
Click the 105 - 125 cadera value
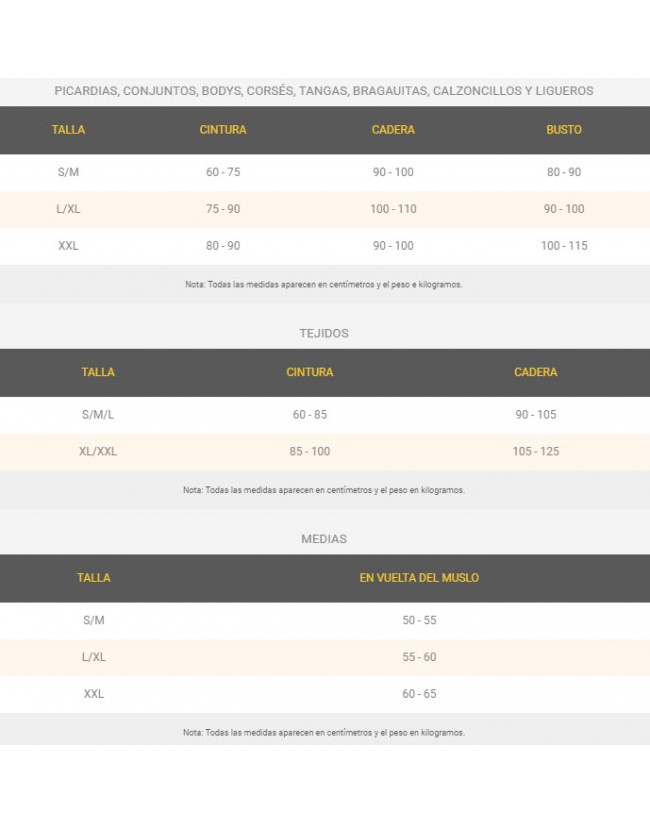[x=536, y=451]
